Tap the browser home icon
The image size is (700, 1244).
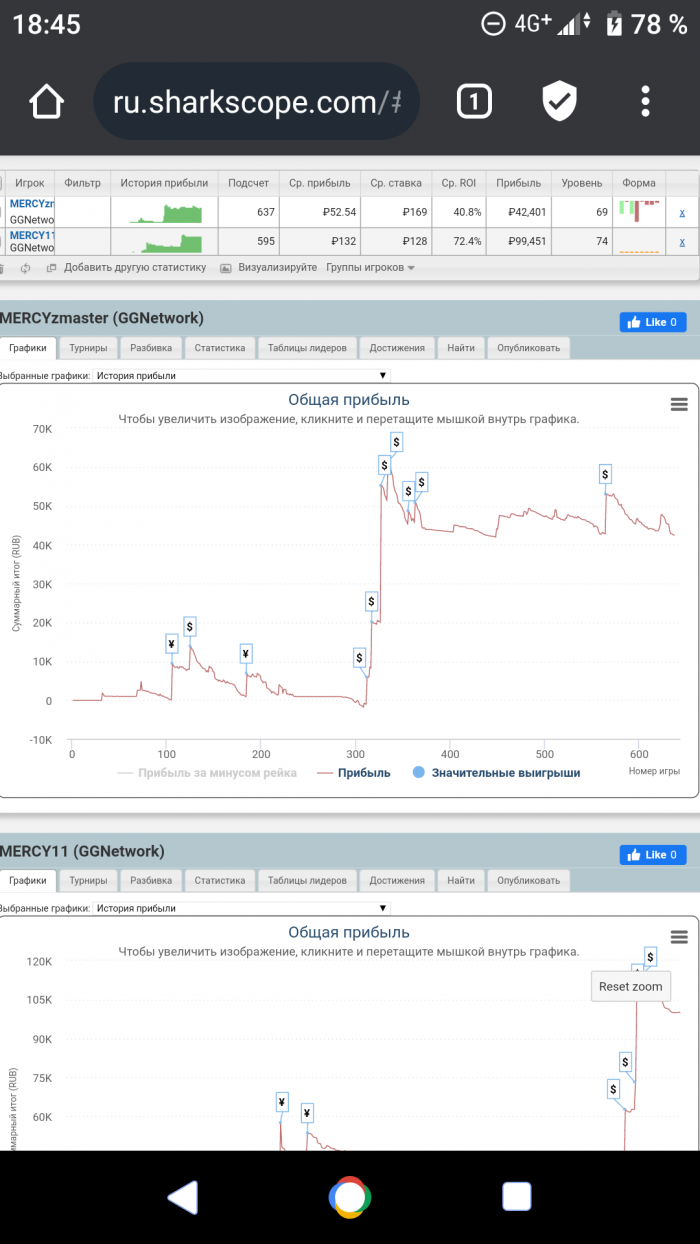tap(46, 102)
